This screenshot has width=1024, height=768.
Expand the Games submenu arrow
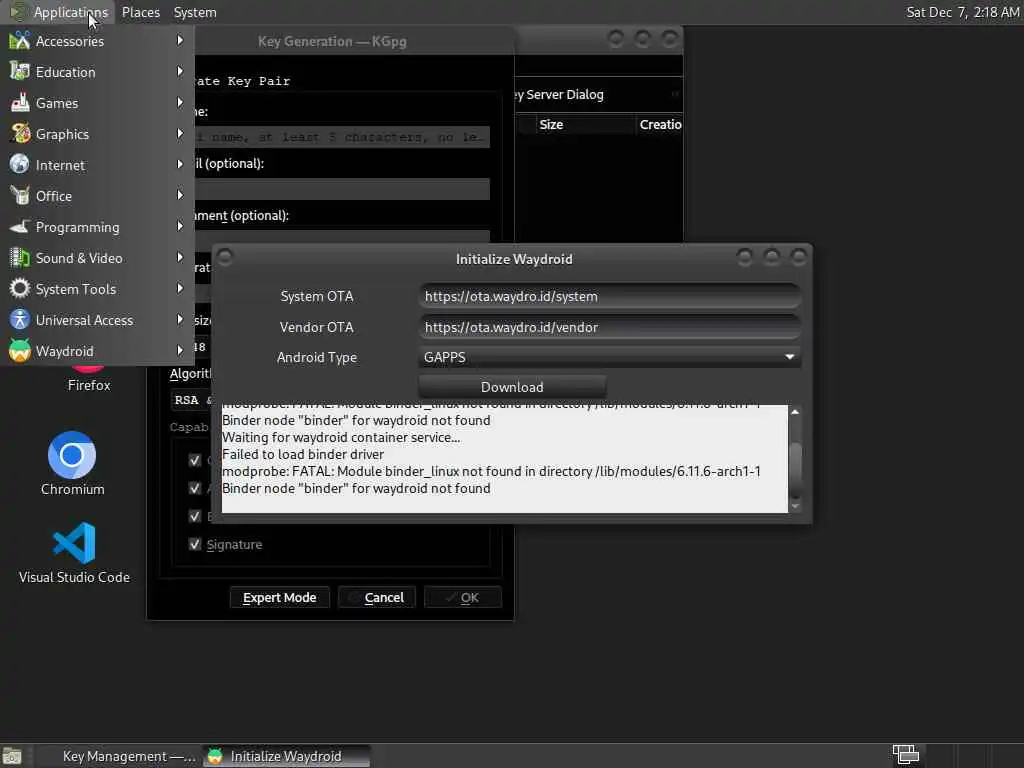(180, 103)
